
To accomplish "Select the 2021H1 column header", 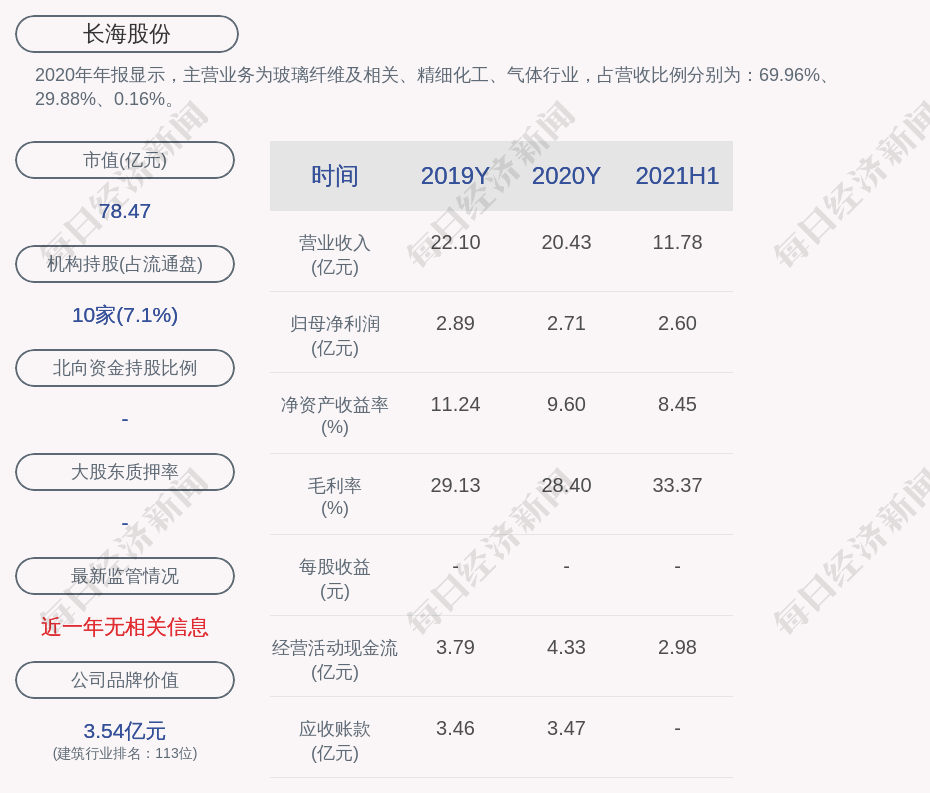I will click(x=677, y=176).
